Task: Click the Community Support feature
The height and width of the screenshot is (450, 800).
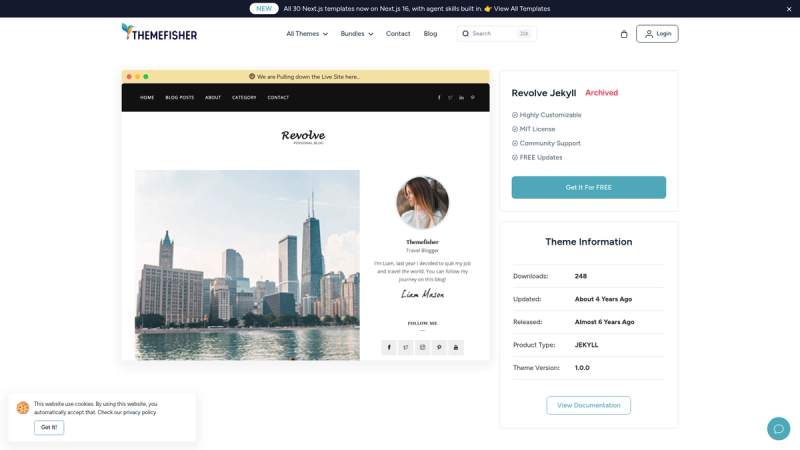Action: pos(546,143)
